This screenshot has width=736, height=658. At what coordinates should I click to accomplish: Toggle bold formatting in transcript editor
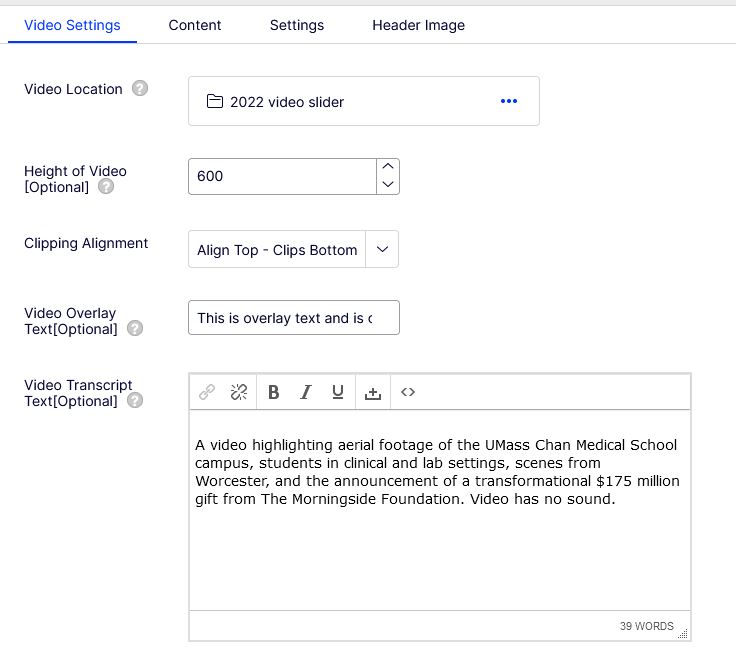coord(273,392)
